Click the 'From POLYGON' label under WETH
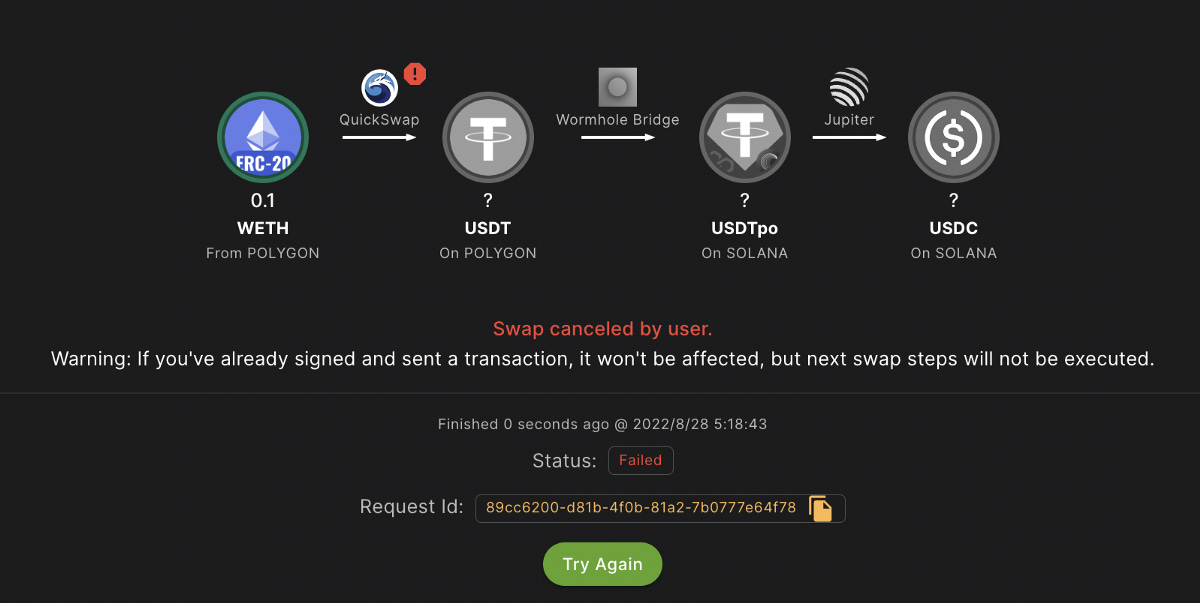The width and height of the screenshot is (1200, 603). tap(263, 253)
